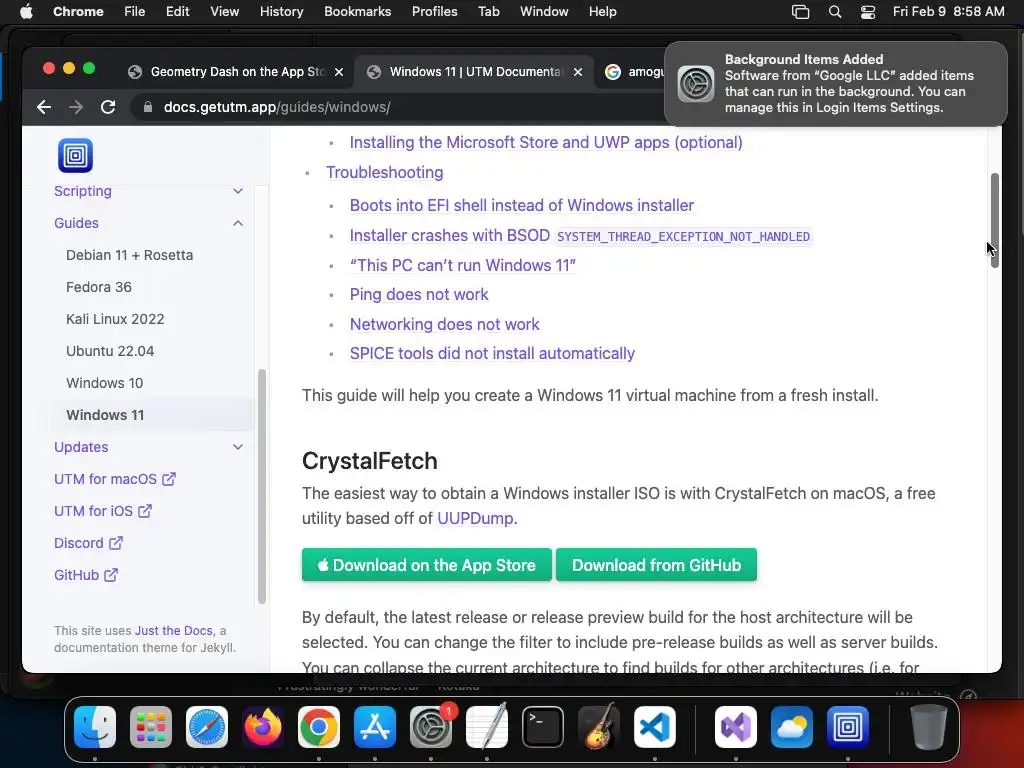Click Download from GitHub button
Screen dimensions: 1024x768
(x=656, y=565)
